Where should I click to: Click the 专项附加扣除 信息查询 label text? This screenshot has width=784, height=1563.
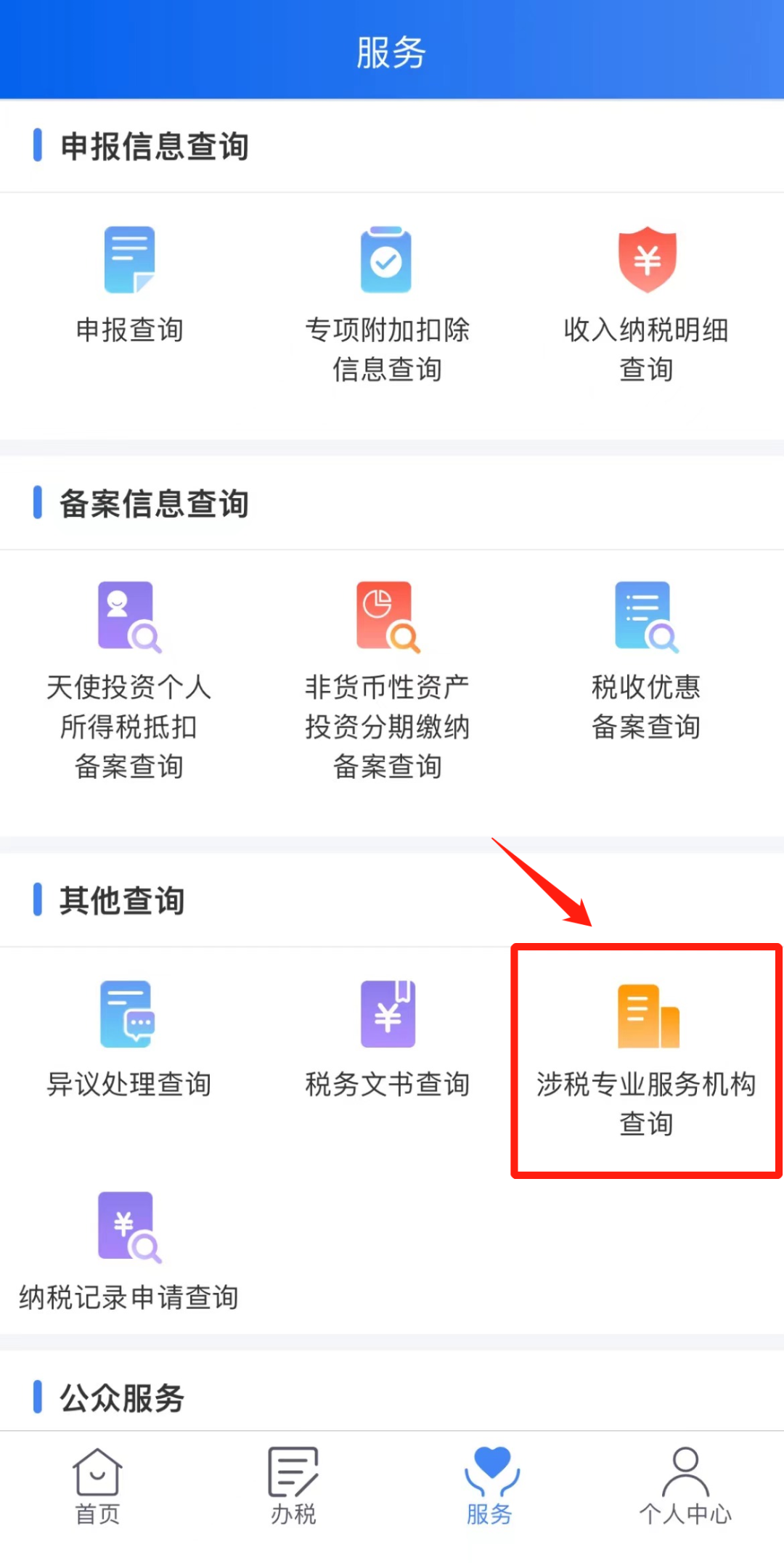point(387,350)
